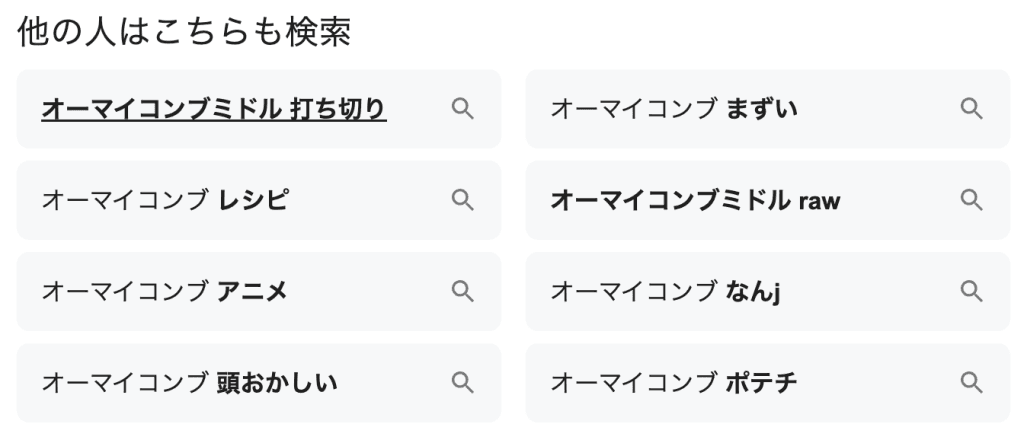Select magnifier icon for オーマイコンブ ポテチ

(x=971, y=382)
